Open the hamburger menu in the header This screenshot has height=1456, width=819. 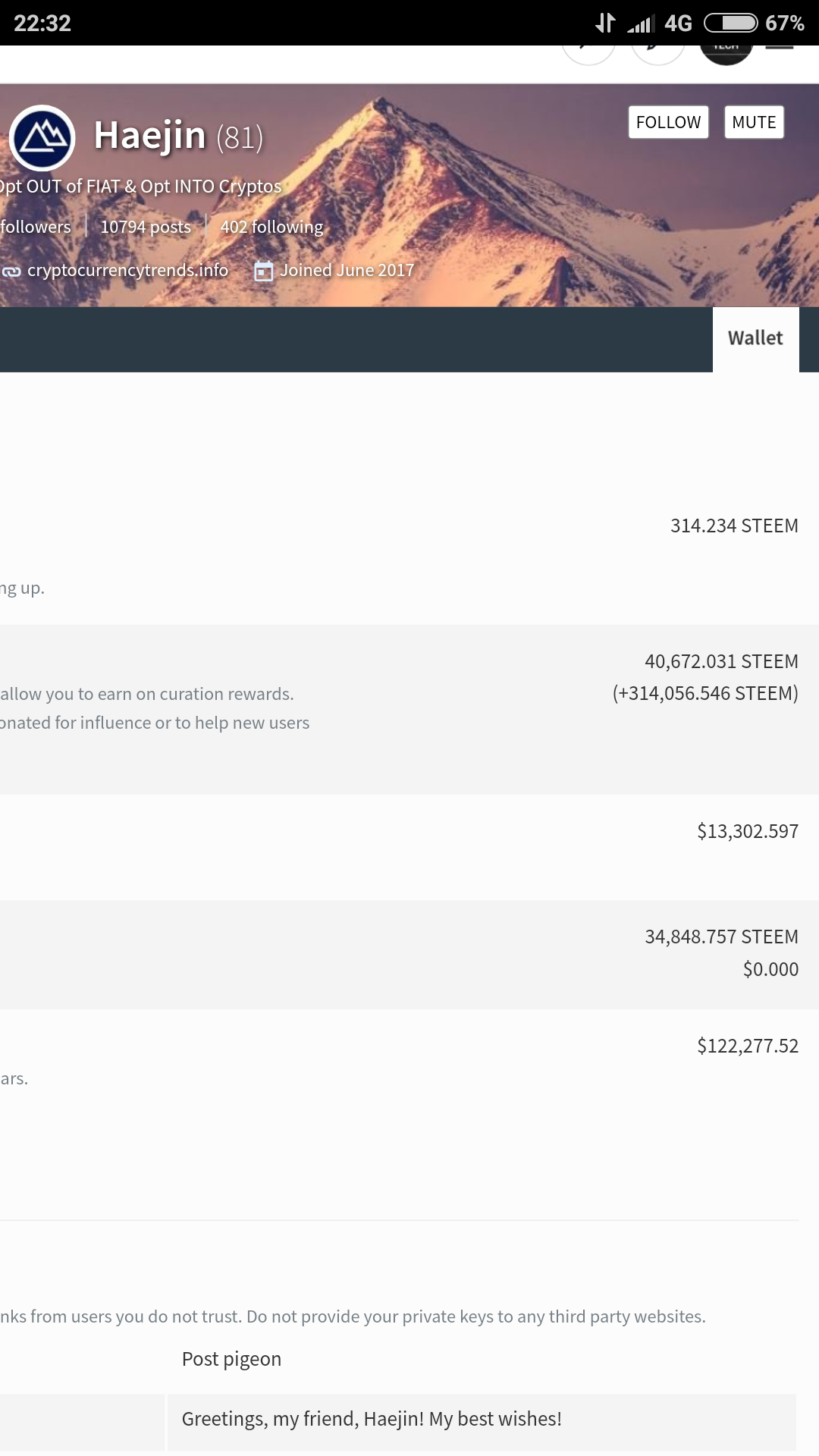coord(779,49)
